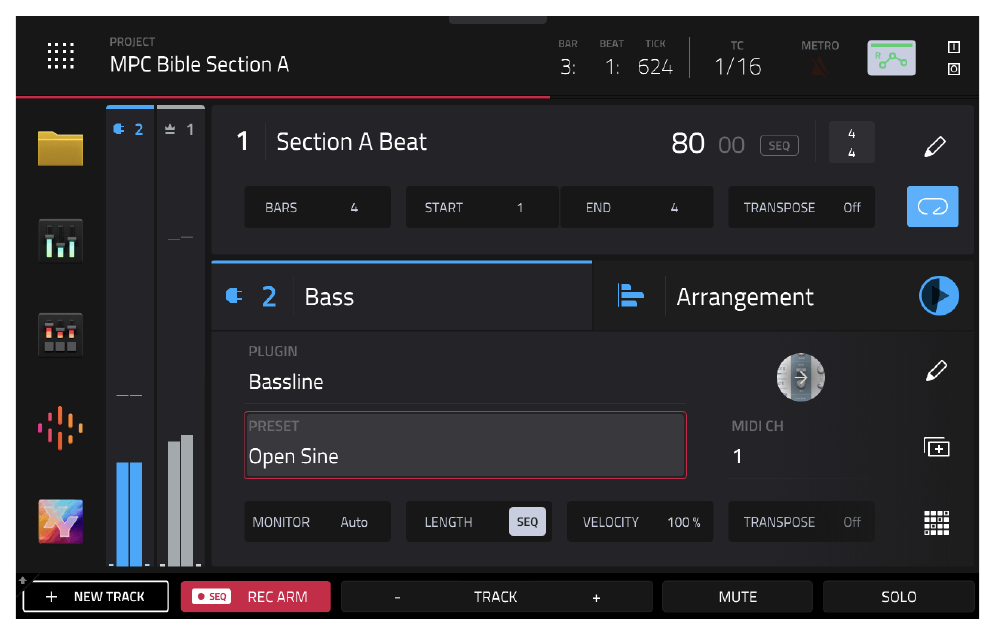The image size is (996, 636).
Task: Adjust the VELOCITY 100% field
Action: (640, 522)
